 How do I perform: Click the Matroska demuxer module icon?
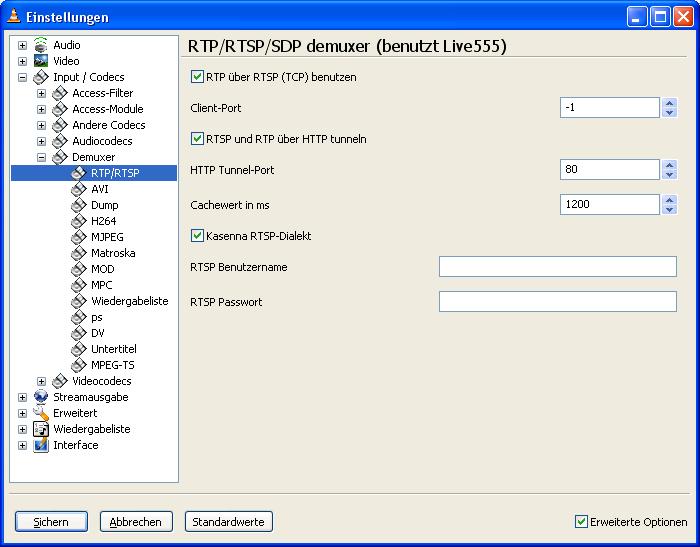79,253
